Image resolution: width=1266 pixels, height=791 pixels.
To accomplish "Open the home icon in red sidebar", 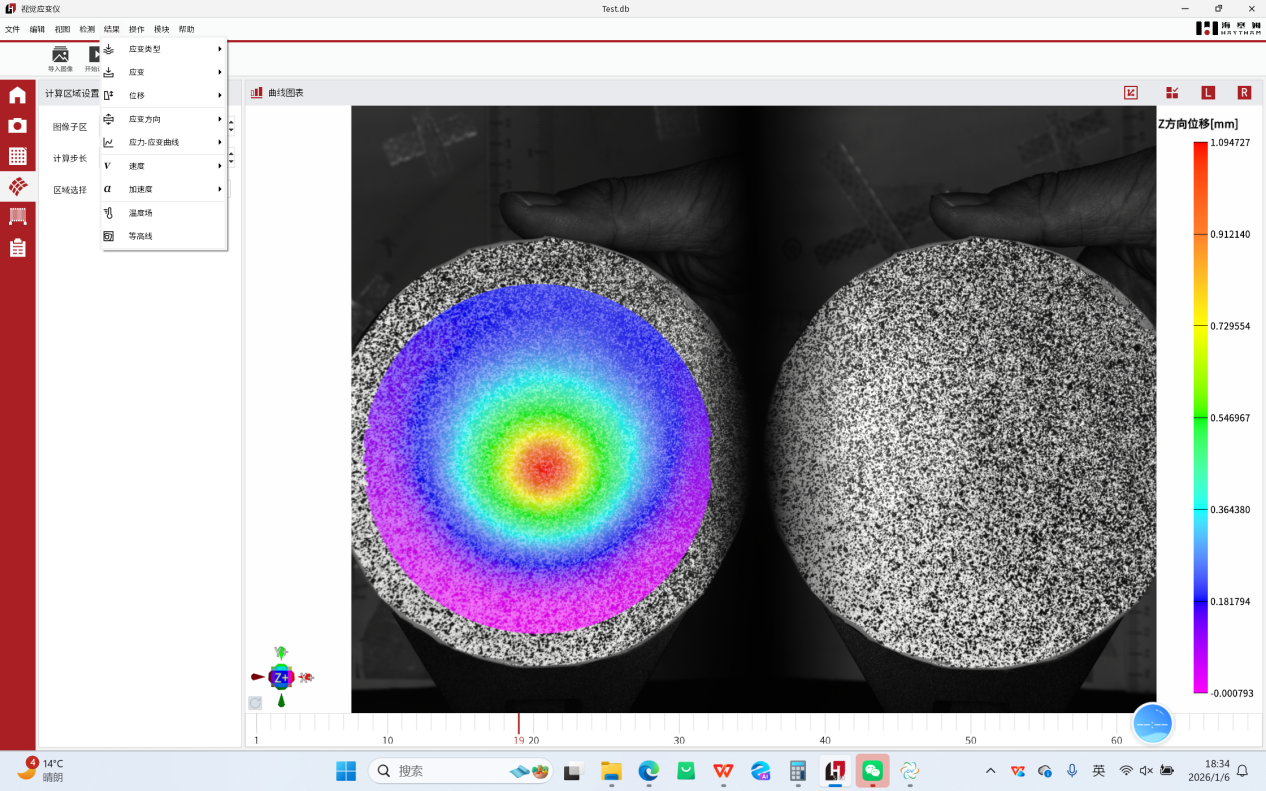I will click(17, 96).
